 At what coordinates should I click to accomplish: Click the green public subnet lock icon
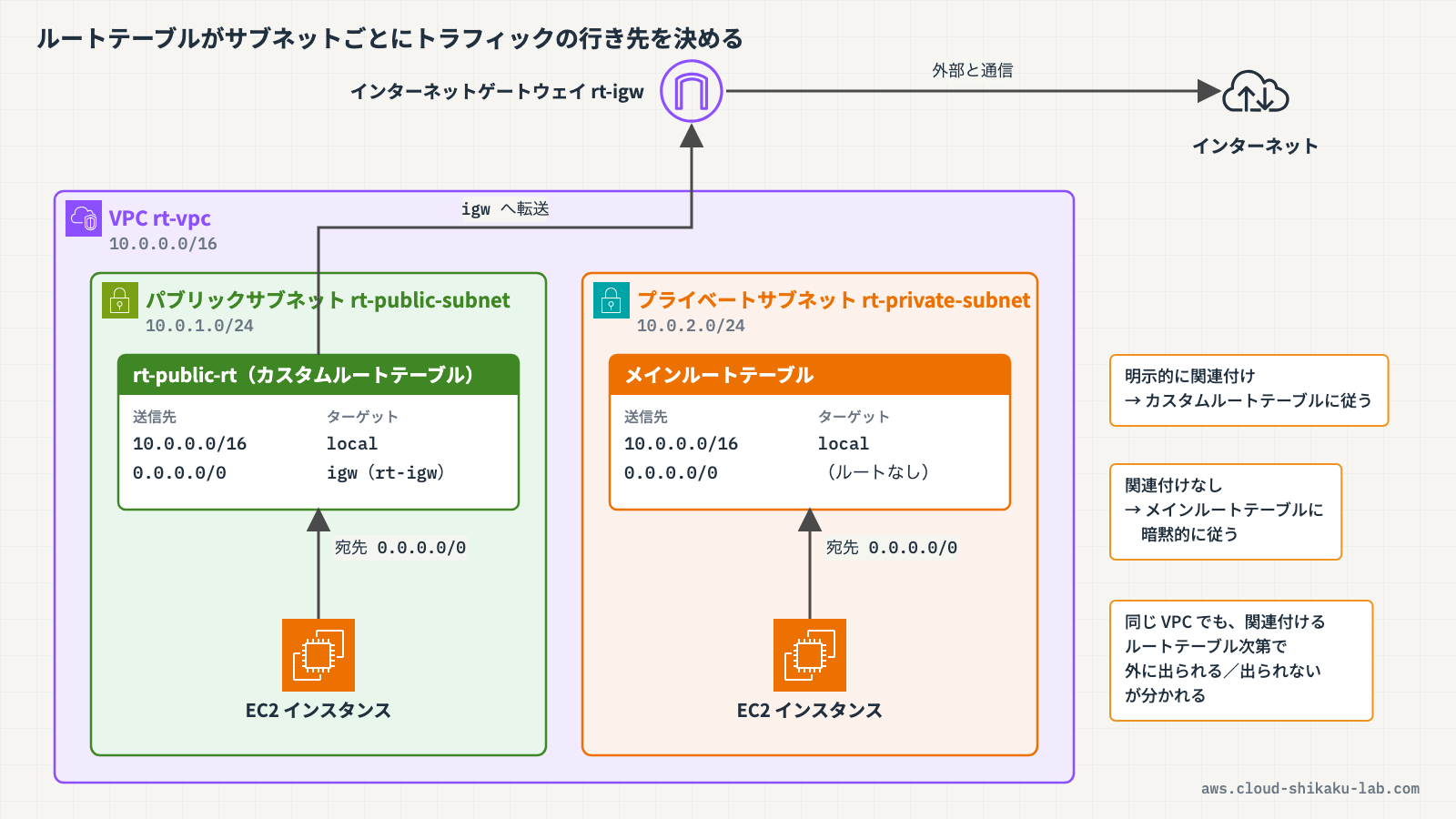click(x=120, y=300)
